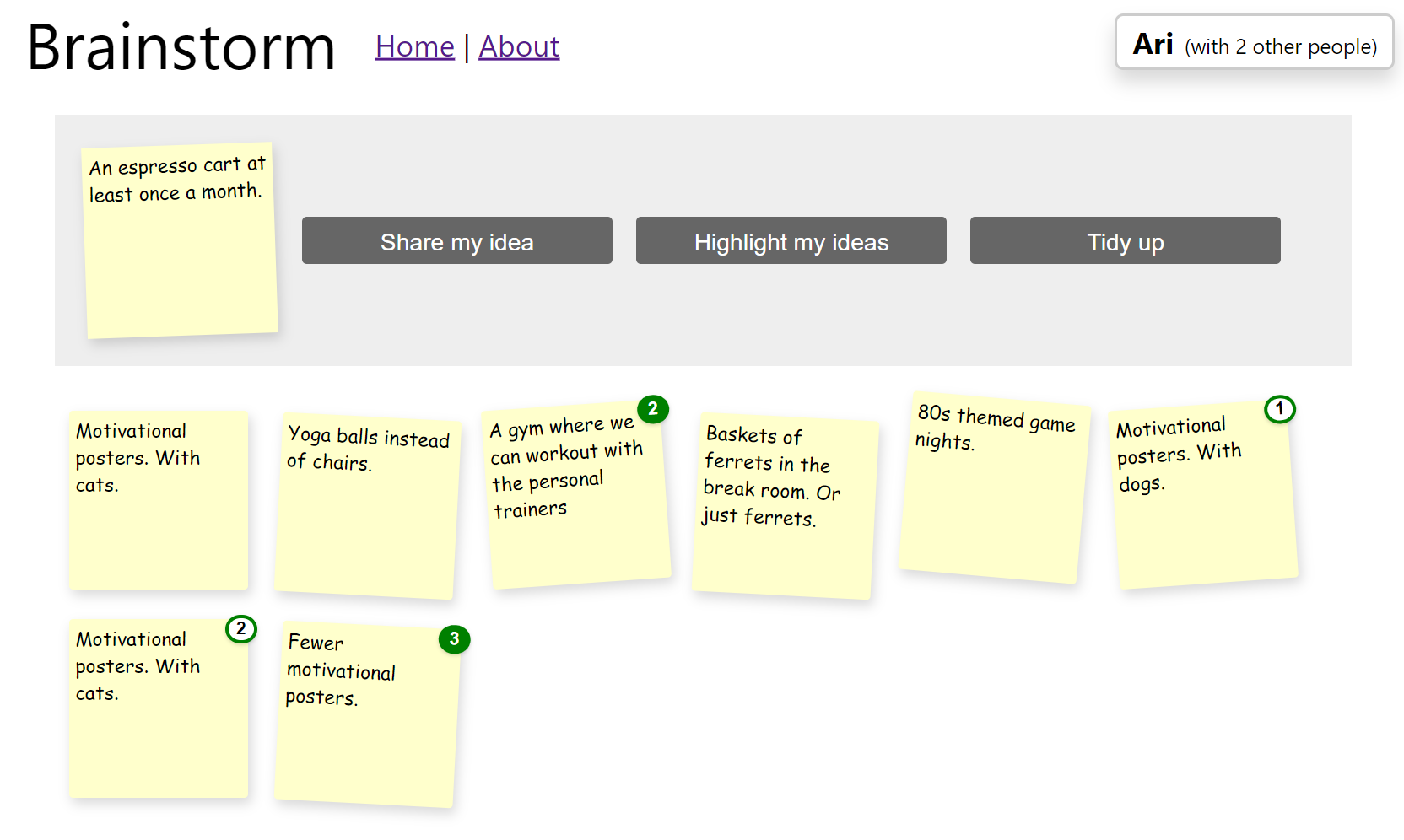Select the Fewer motivational posters note
The image size is (1404, 840).
click(x=368, y=713)
